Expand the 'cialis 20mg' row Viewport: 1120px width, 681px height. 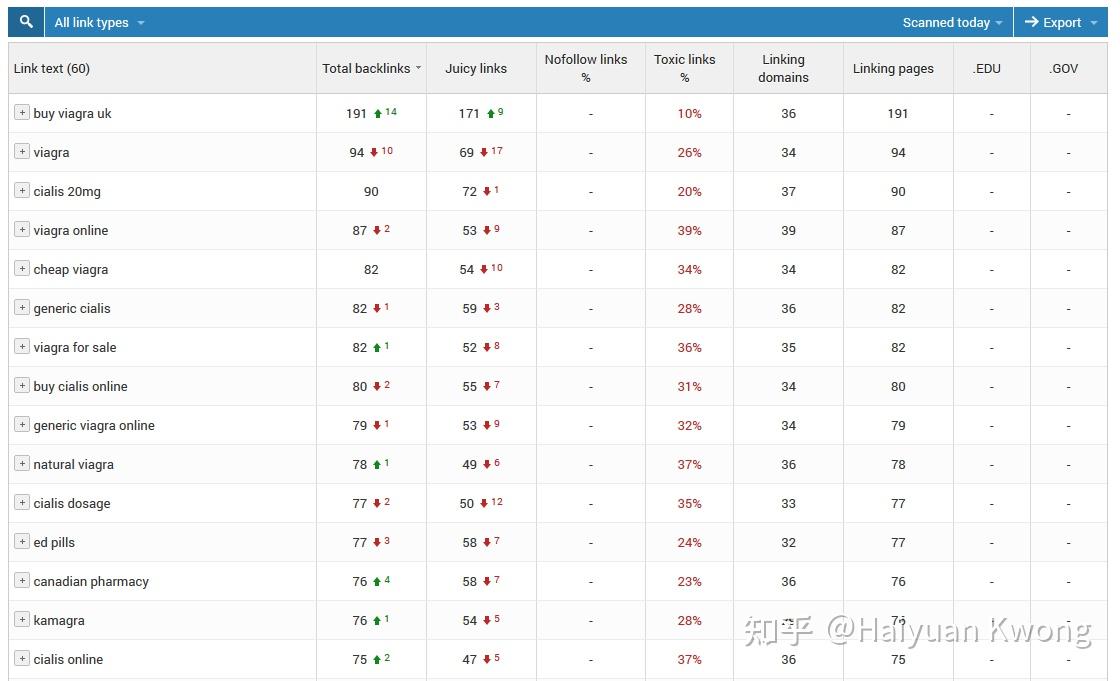click(x=22, y=191)
